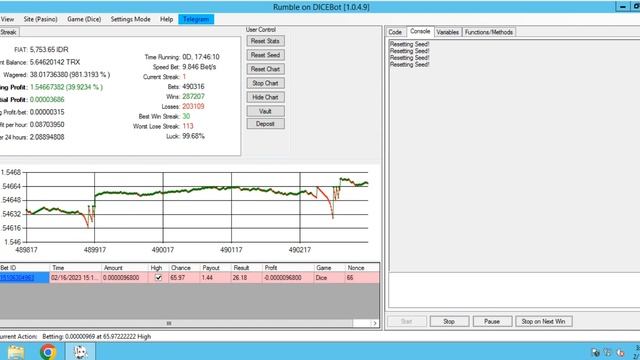Screen dimensions: 640x360
Task: Click the -0.0000096800 profit cell
Action: (x=288, y=278)
